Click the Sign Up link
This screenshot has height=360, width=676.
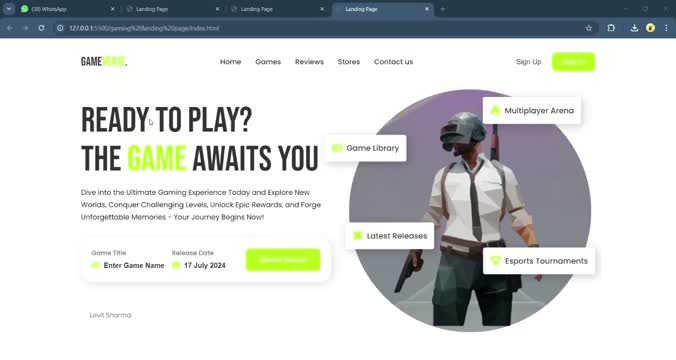[529, 62]
